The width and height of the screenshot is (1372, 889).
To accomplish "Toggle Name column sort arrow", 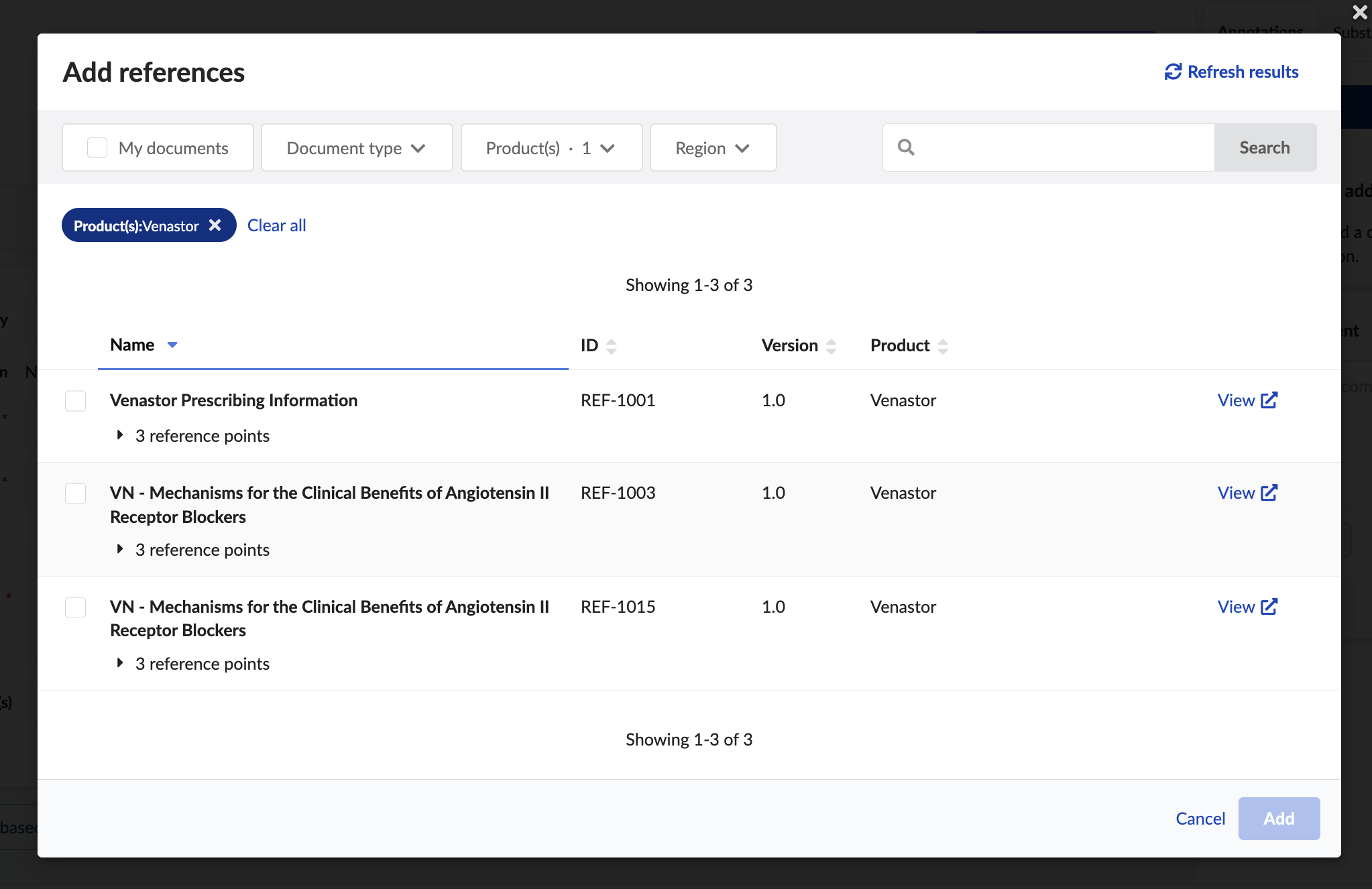I will pos(172,345).
